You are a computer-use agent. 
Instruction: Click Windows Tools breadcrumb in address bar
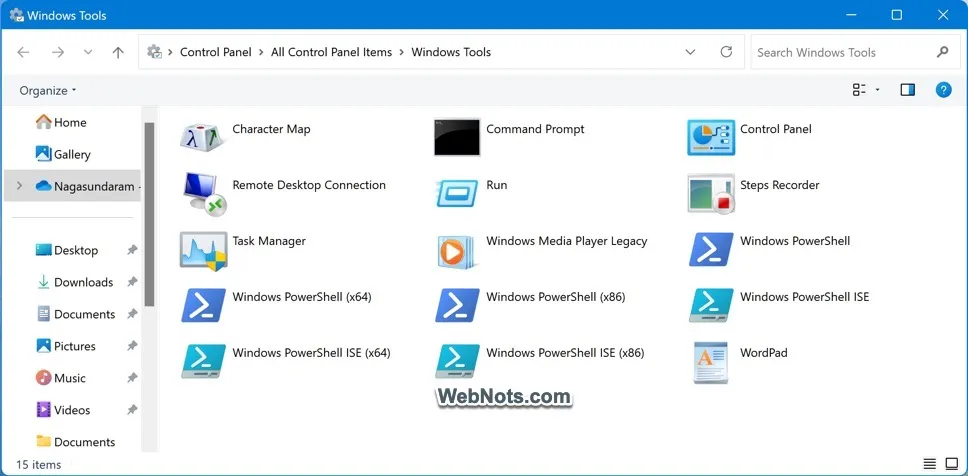point(451,52)
